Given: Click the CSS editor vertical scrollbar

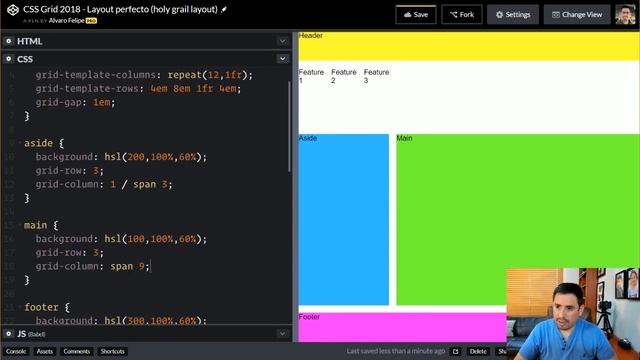Looking at the screenshot, I should [289, 127].
